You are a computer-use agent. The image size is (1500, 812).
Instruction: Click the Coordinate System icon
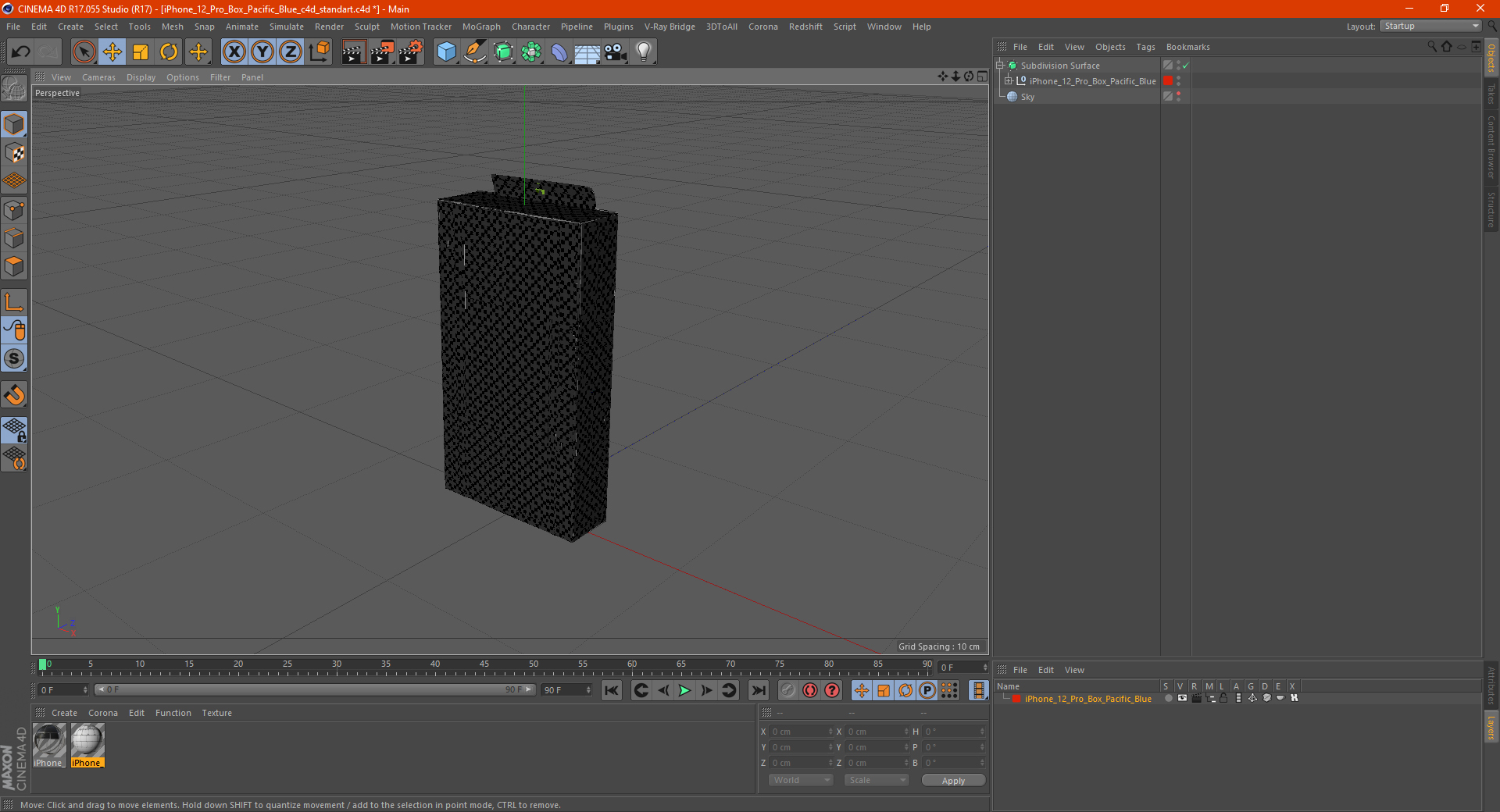[319, 52]
